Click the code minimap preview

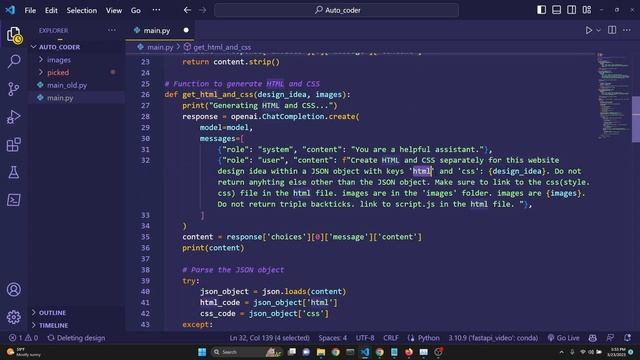613,96
